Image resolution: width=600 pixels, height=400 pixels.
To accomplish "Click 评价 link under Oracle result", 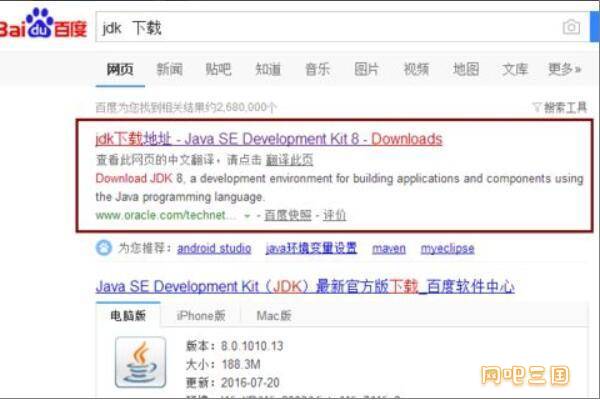I will (334, 215).
